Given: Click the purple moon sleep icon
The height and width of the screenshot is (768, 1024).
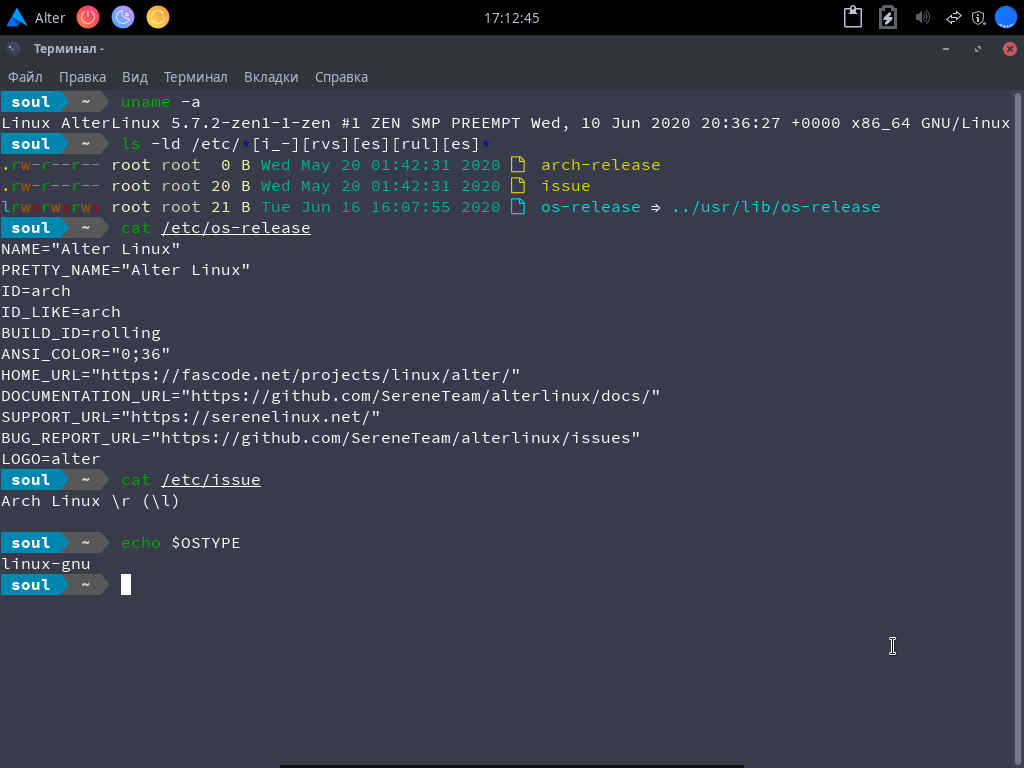Looking at the screenshot, I should click(123, 17).
